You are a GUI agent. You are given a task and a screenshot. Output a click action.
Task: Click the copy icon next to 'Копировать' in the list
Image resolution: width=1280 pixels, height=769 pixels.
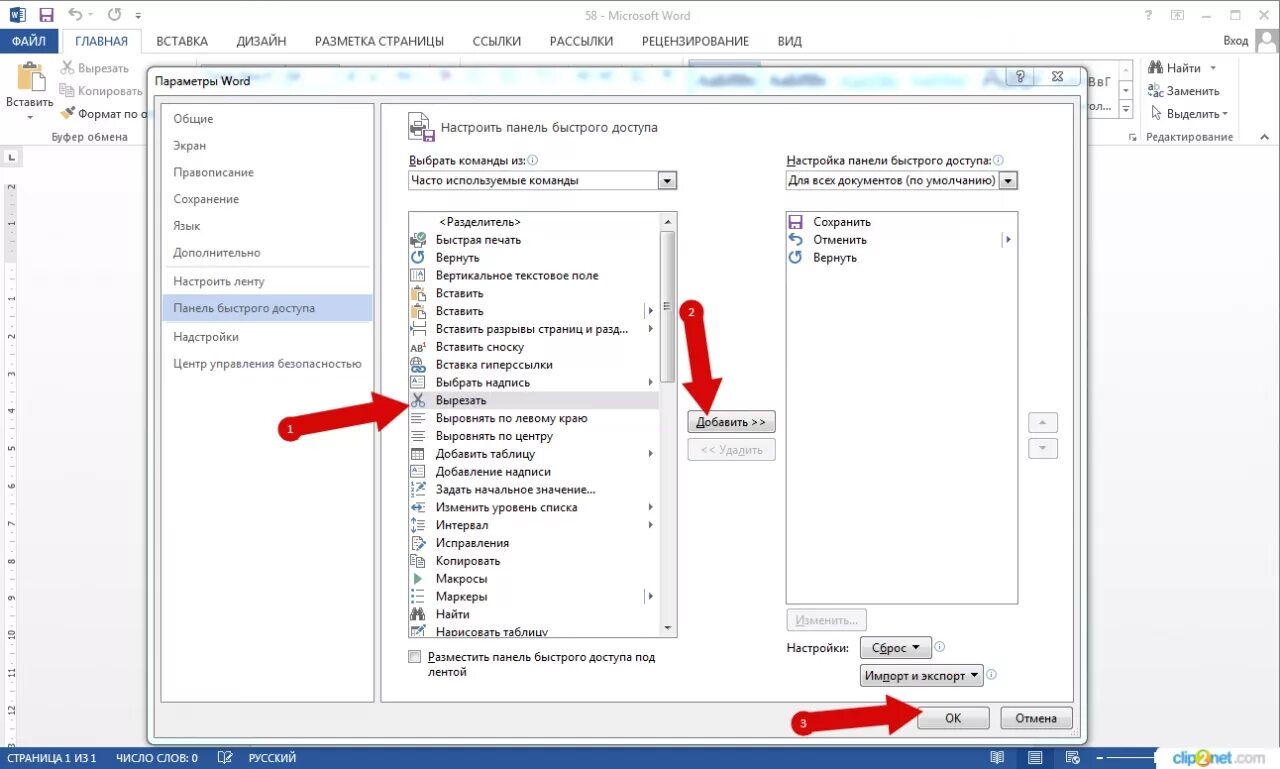tap(418, 561)
